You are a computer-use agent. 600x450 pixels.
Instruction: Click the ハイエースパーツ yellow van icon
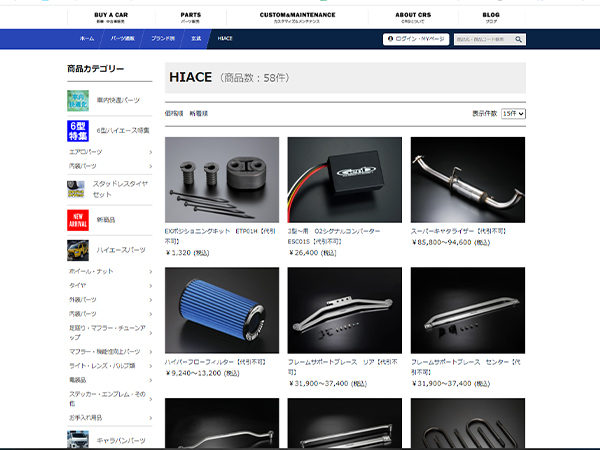click(78, 250)
